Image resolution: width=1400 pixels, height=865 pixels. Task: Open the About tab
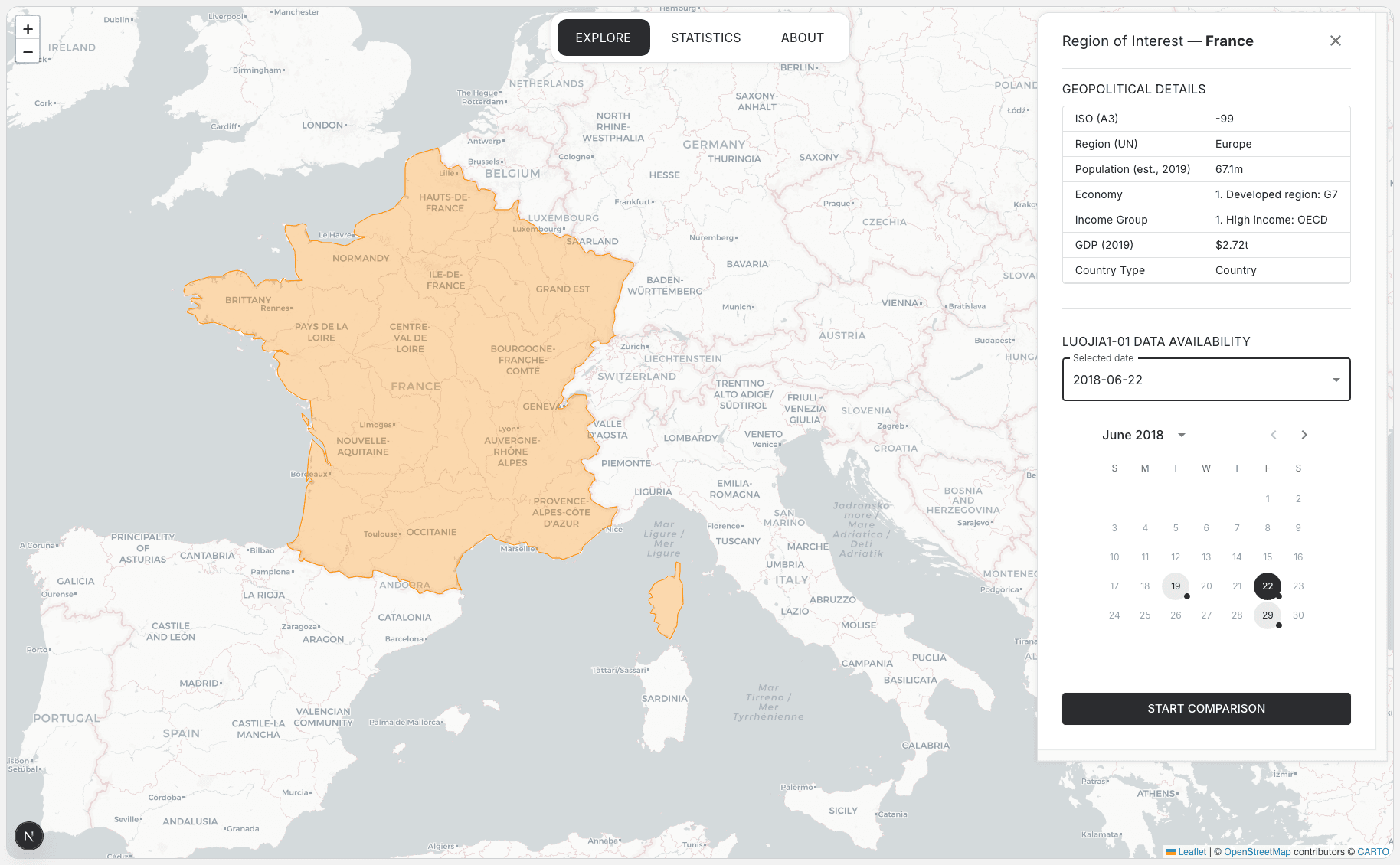coord(802,38)
